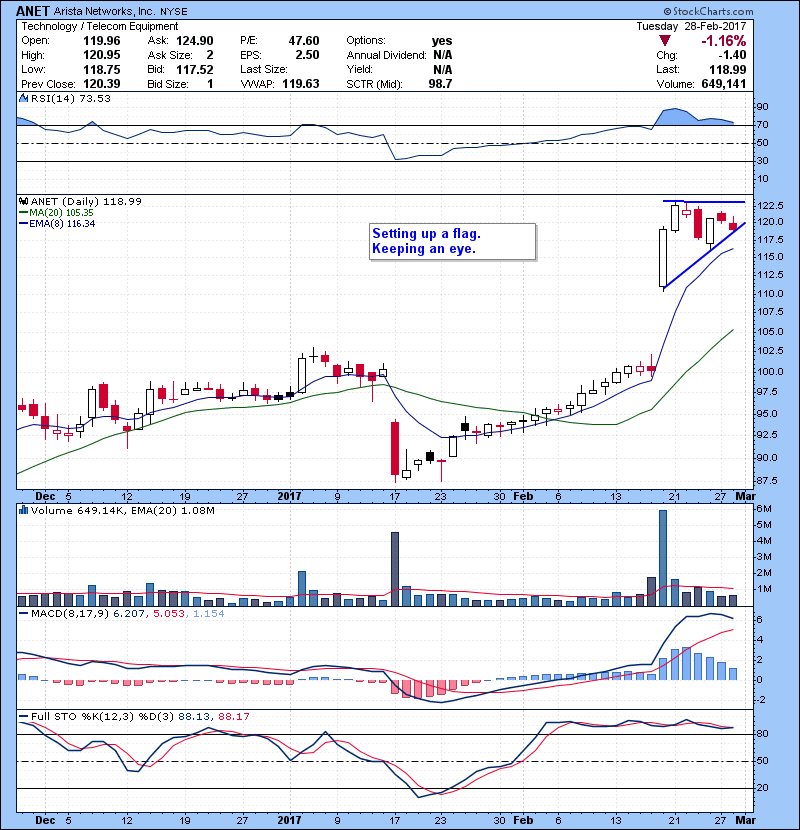Viewport: 800px width, 830px height.
Task: Click the 90 level on RSI axis
Action: tap(763, 107)
